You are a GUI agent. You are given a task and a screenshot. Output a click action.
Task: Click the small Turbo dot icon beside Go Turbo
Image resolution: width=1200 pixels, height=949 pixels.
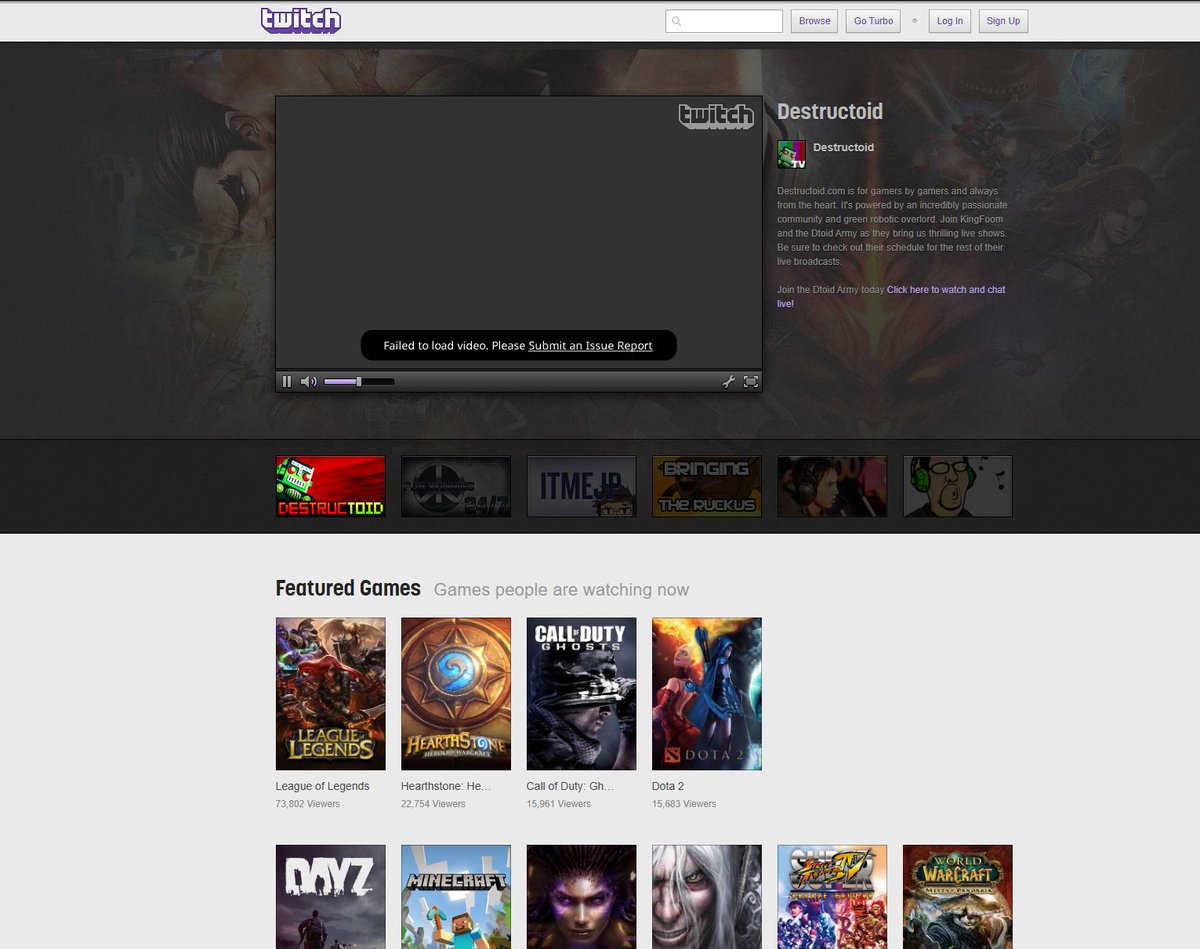[x=913, y=21]
